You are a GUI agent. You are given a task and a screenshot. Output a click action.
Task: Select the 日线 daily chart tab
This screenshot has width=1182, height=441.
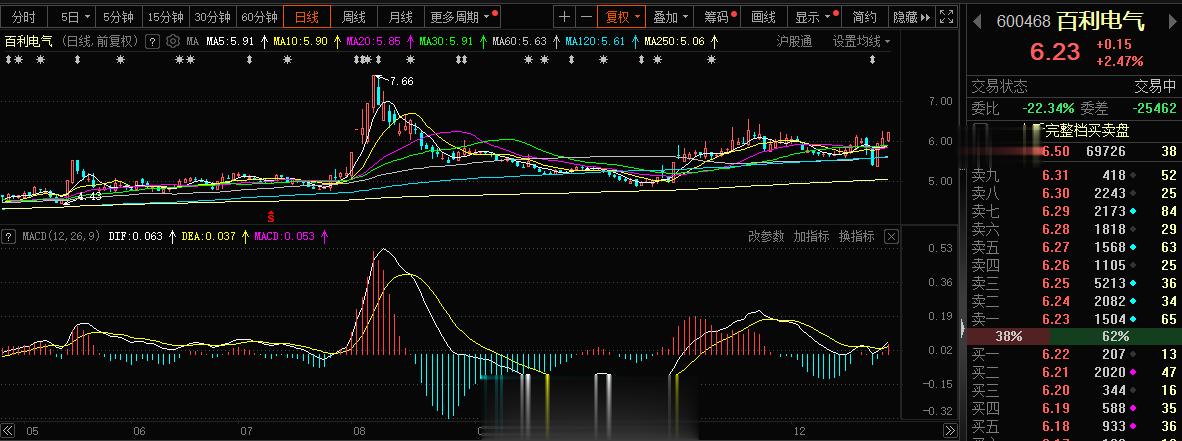point(307,17)
